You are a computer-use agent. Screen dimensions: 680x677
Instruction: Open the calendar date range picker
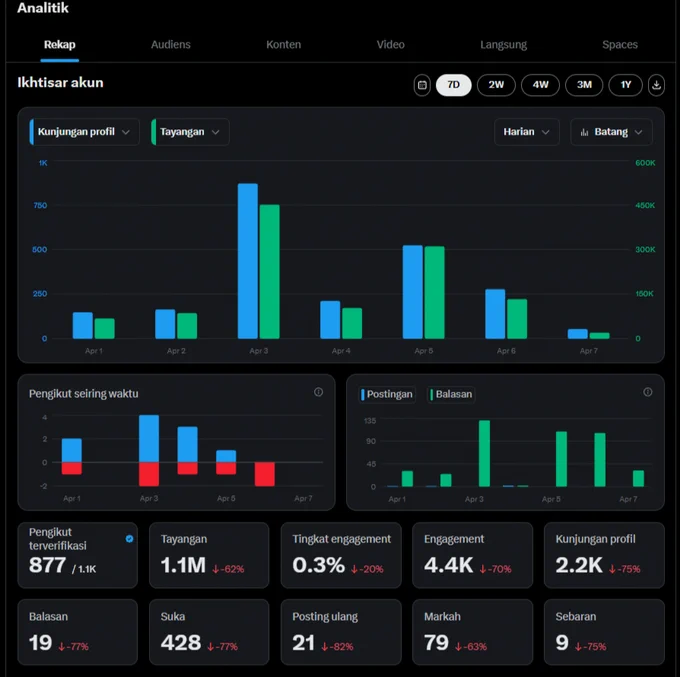coord(422,85)
